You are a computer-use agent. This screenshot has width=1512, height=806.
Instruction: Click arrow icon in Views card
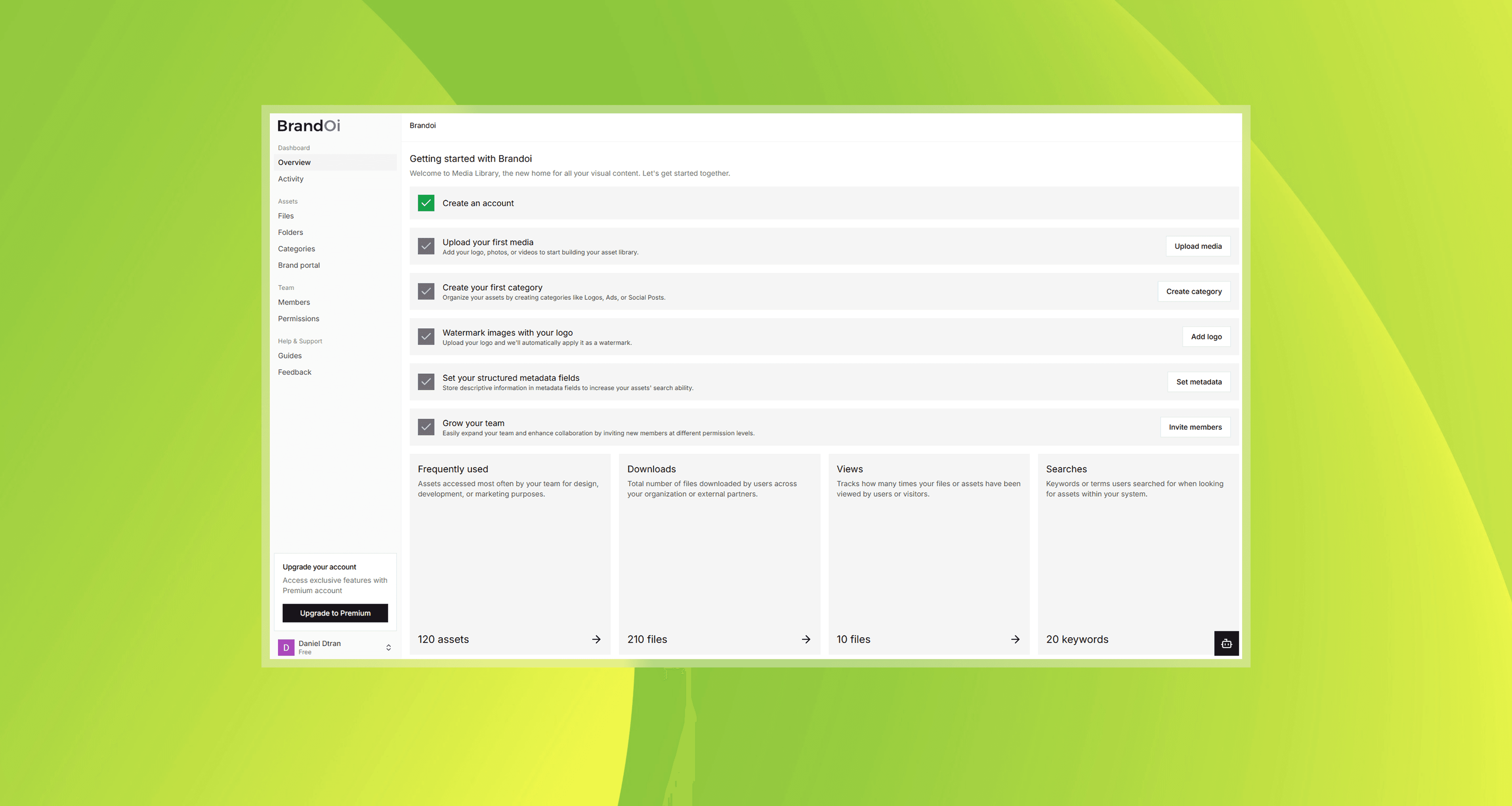click(x=1015, y=639)
